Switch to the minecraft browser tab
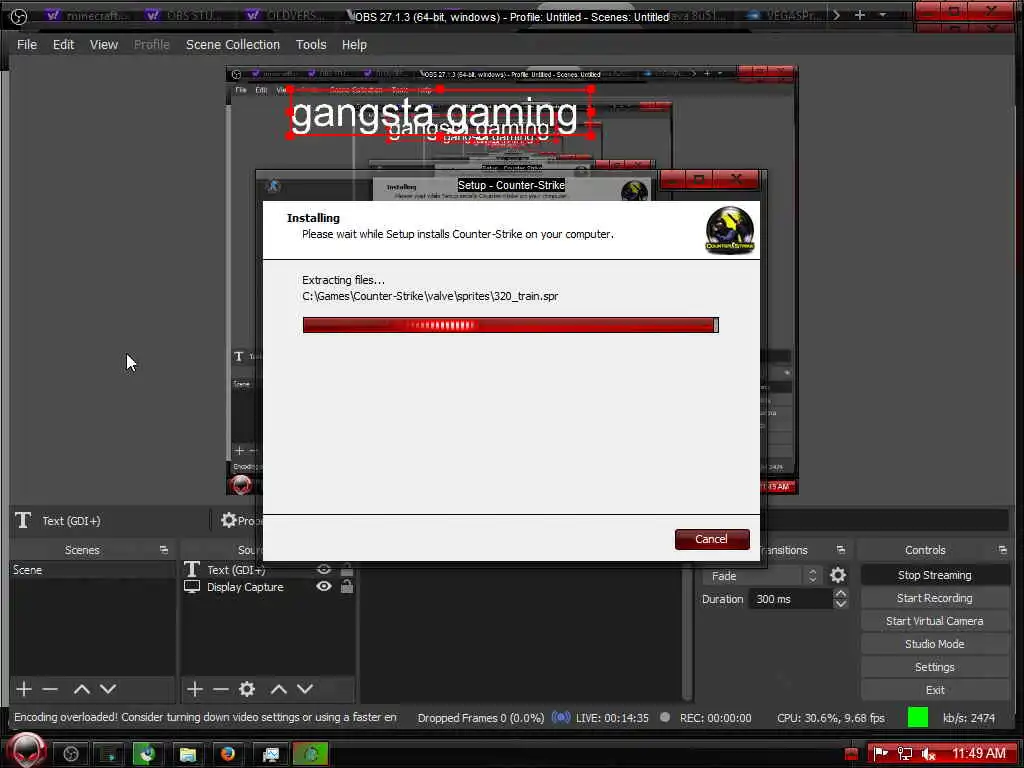The height and width of the screenshot is (768, 1024). point(87,15)
